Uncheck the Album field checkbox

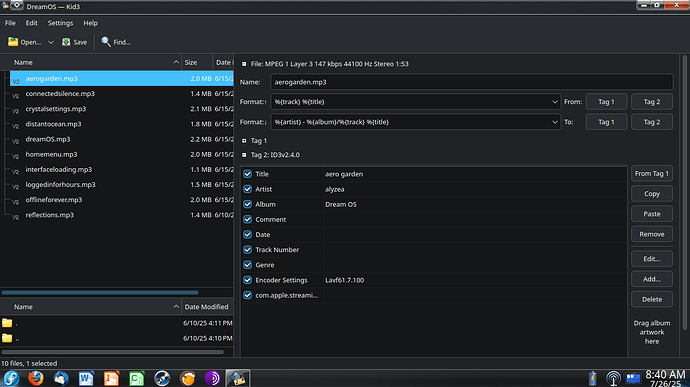click(247, 204)
